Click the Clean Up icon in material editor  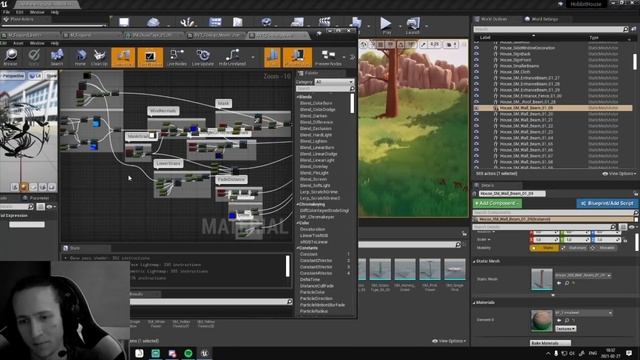point(99,57)
